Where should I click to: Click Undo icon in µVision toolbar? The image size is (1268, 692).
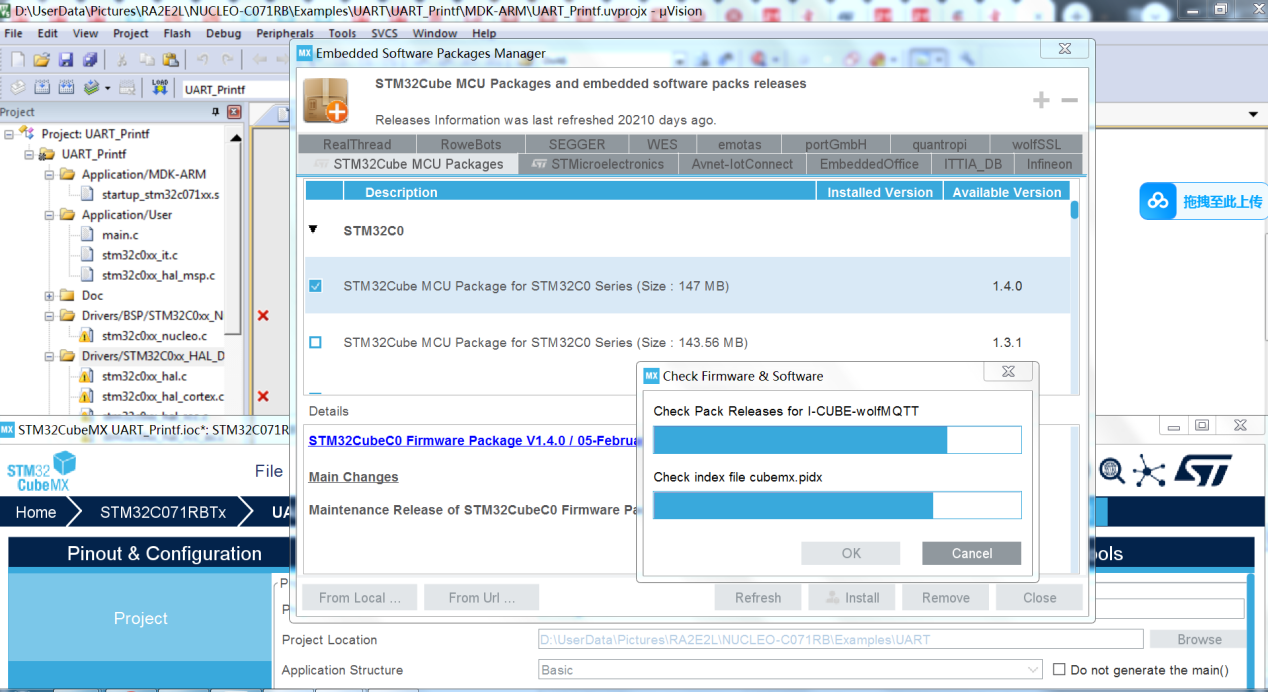202,60
